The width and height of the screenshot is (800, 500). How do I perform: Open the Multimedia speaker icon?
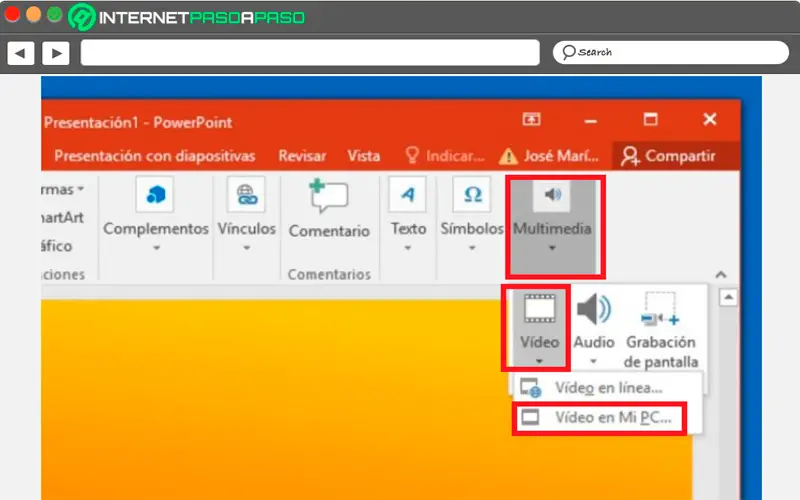553,194
